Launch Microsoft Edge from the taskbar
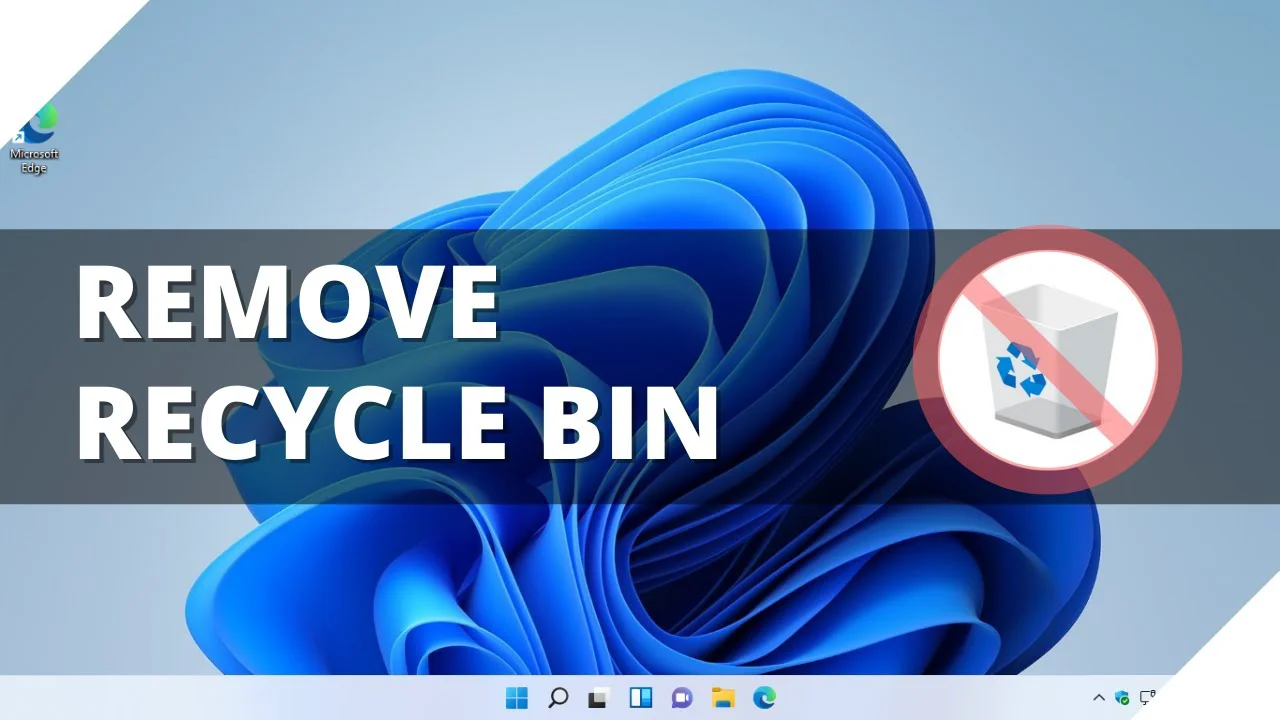This screenshot has width=1280, height=720. [x=764, y=698]
